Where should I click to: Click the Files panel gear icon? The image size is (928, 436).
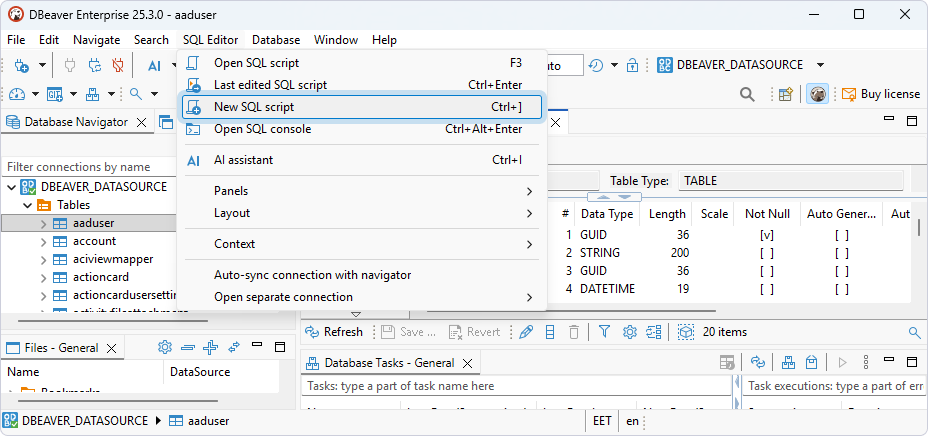tap(165, 347)
